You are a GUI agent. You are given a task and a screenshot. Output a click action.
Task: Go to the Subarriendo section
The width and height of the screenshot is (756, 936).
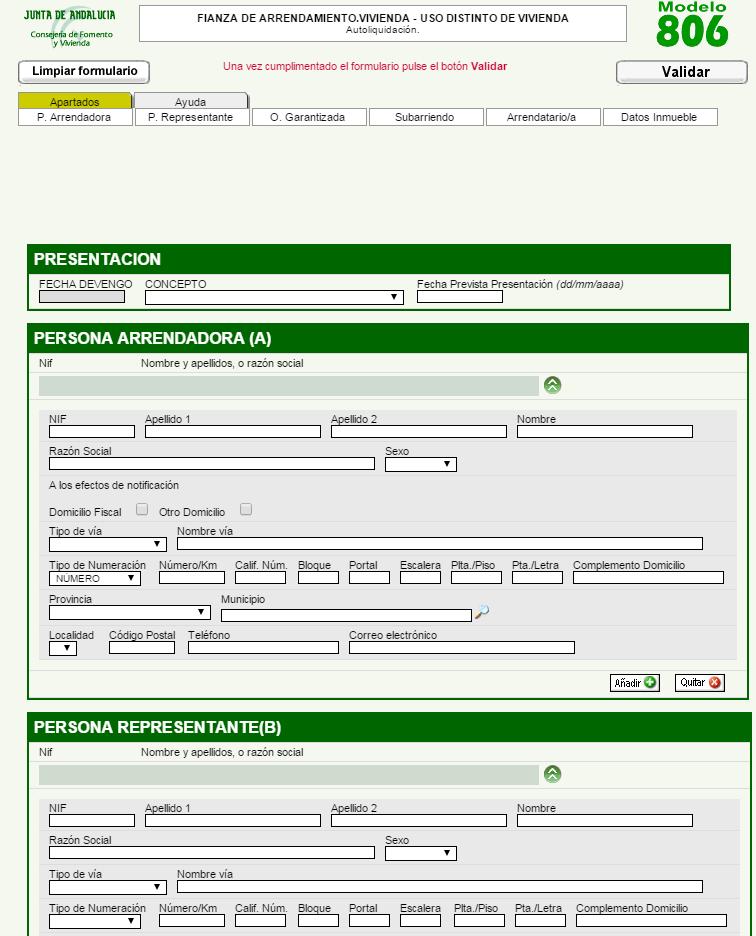425,117
